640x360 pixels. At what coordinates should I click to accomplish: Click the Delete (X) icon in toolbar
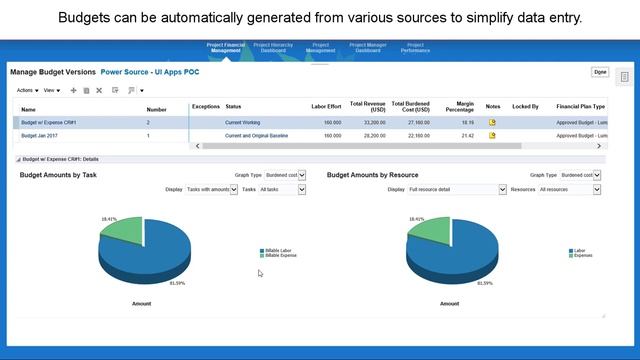tap(99, 90)
